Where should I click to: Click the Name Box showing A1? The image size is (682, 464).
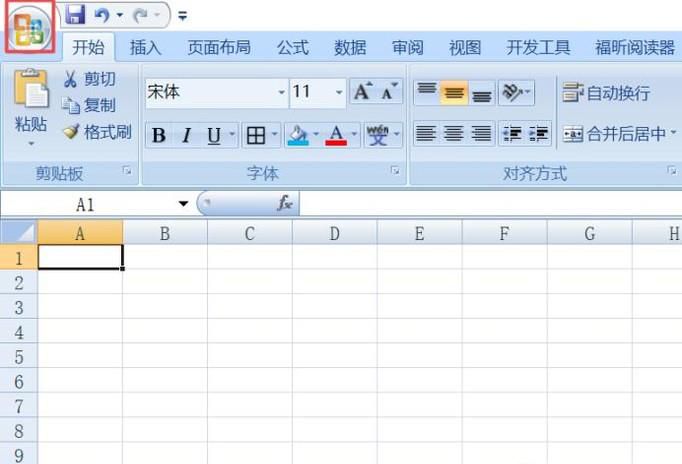tap(86, 204)
